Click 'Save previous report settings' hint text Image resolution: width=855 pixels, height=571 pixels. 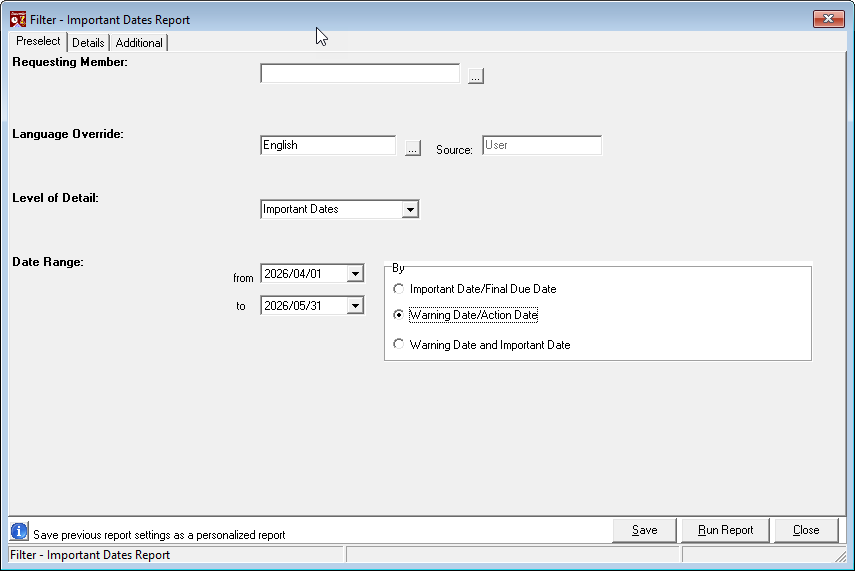tap(159, 535)
